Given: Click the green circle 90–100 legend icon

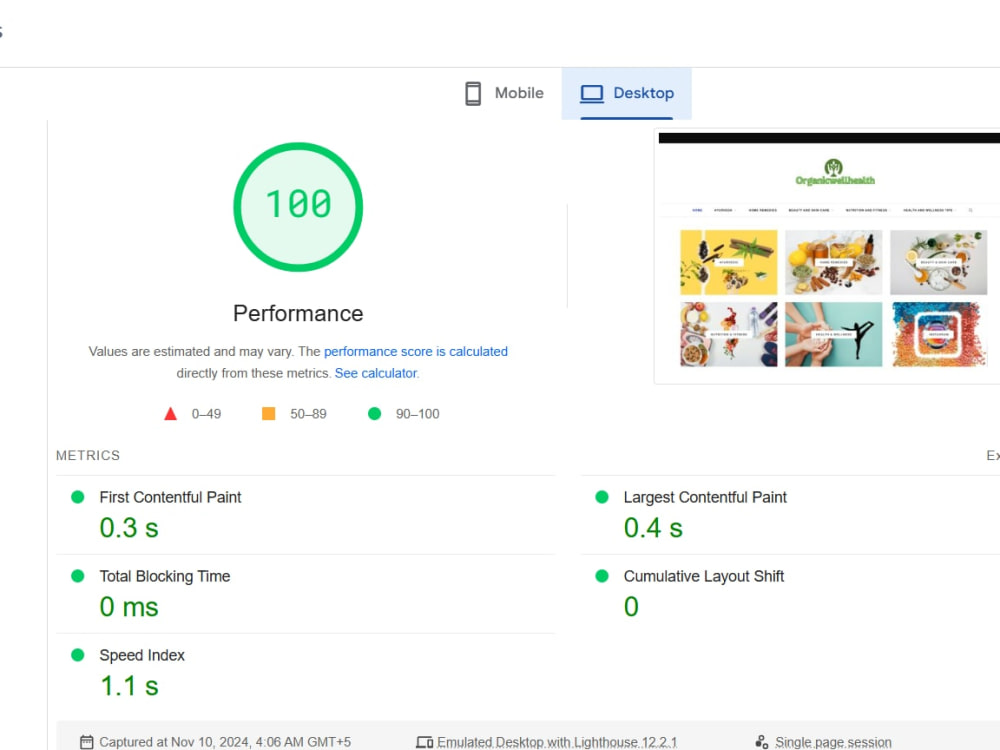Looking at the screenshot, I should 374,414.
